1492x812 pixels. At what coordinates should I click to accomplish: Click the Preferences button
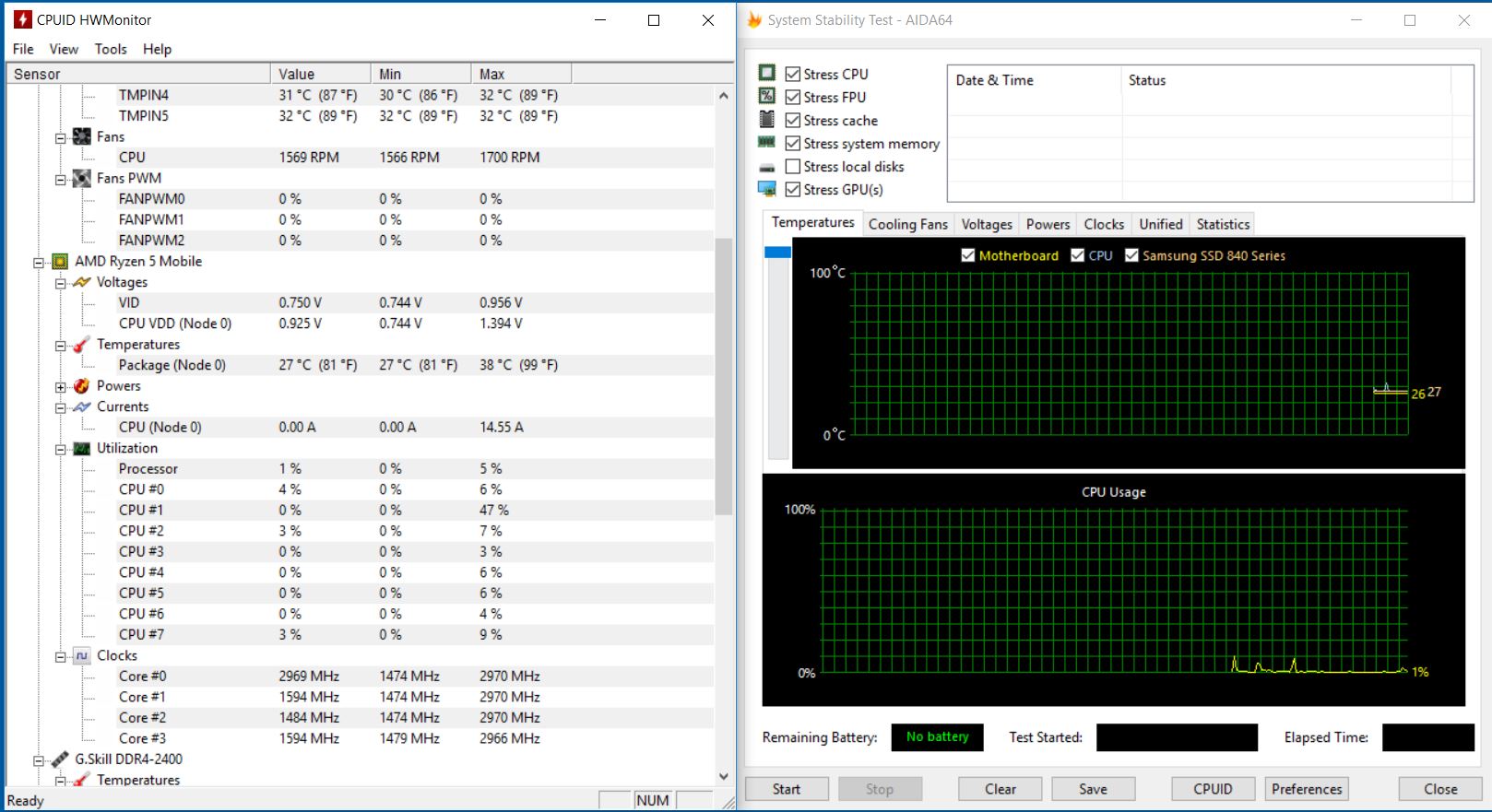[x=1306, y=789]
